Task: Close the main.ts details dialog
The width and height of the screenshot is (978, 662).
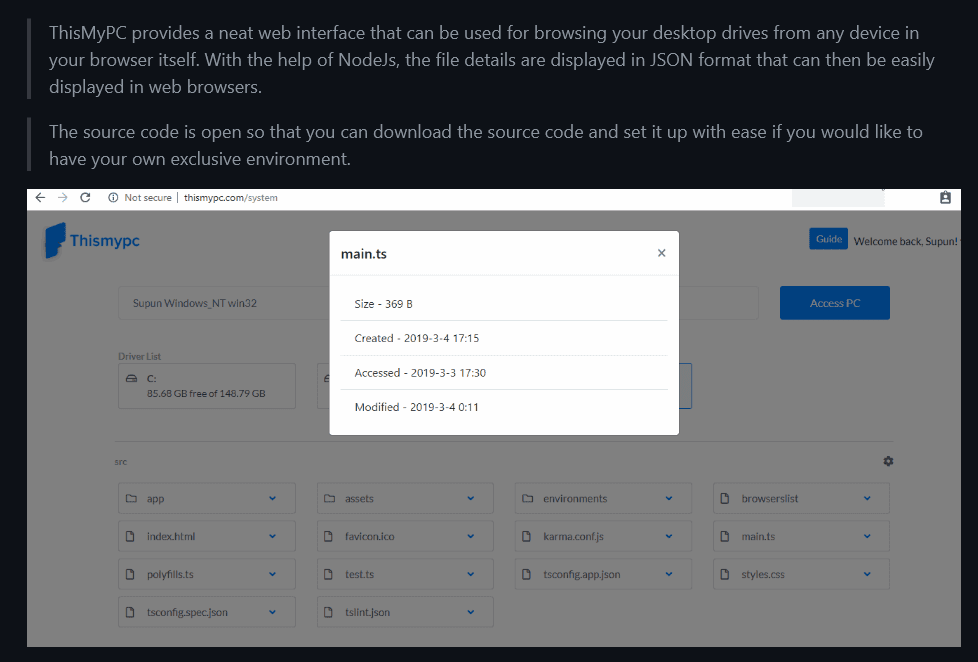Action: [x=661, y=254]
